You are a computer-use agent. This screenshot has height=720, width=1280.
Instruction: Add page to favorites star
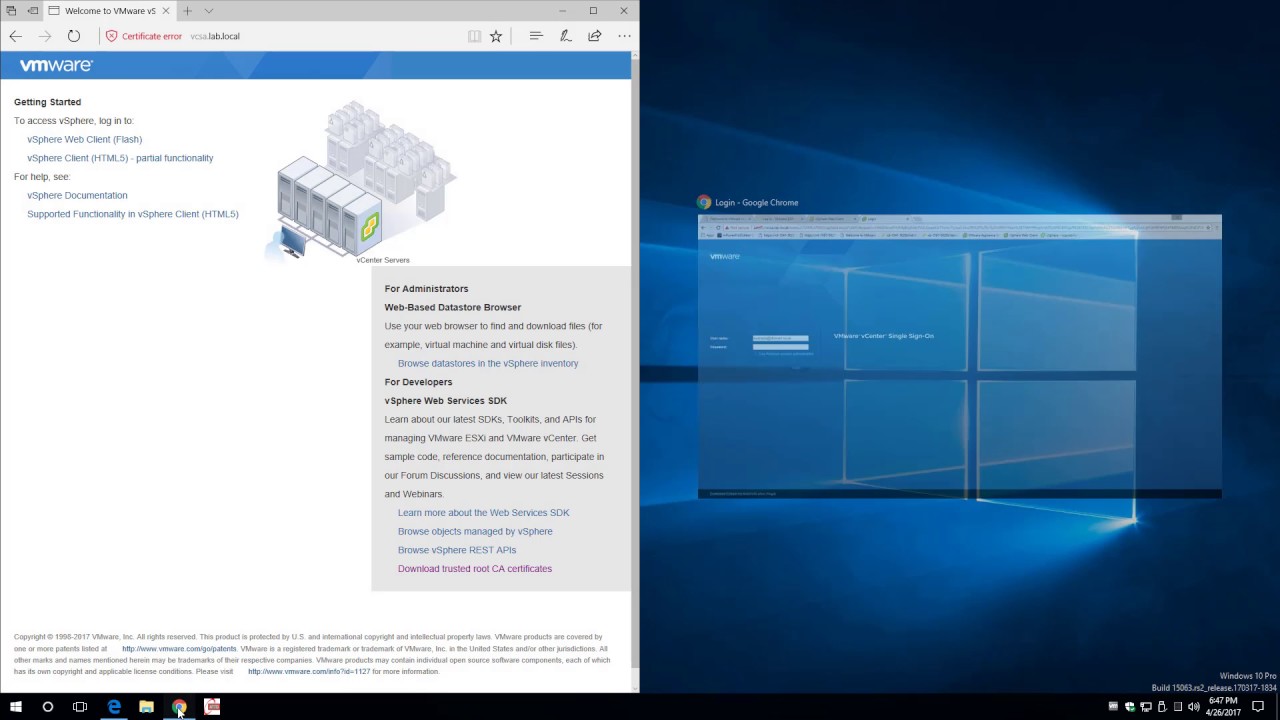point(496,36)
